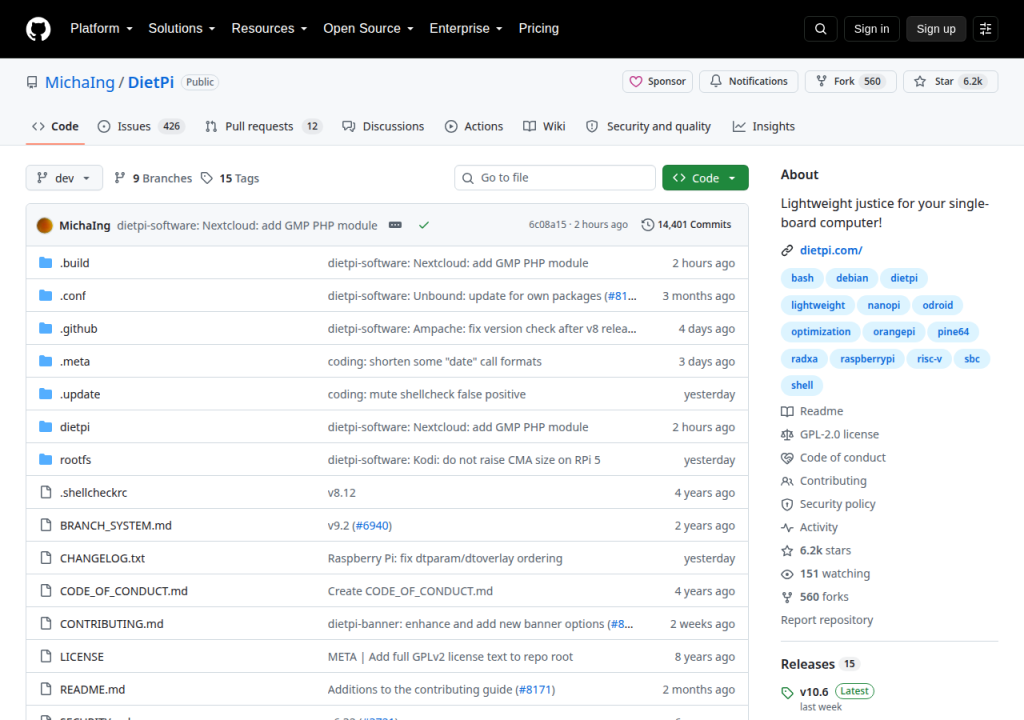Switch to the Actions tab
The width and height of the screenshot is (1024, 720).
tap(474, 126)
